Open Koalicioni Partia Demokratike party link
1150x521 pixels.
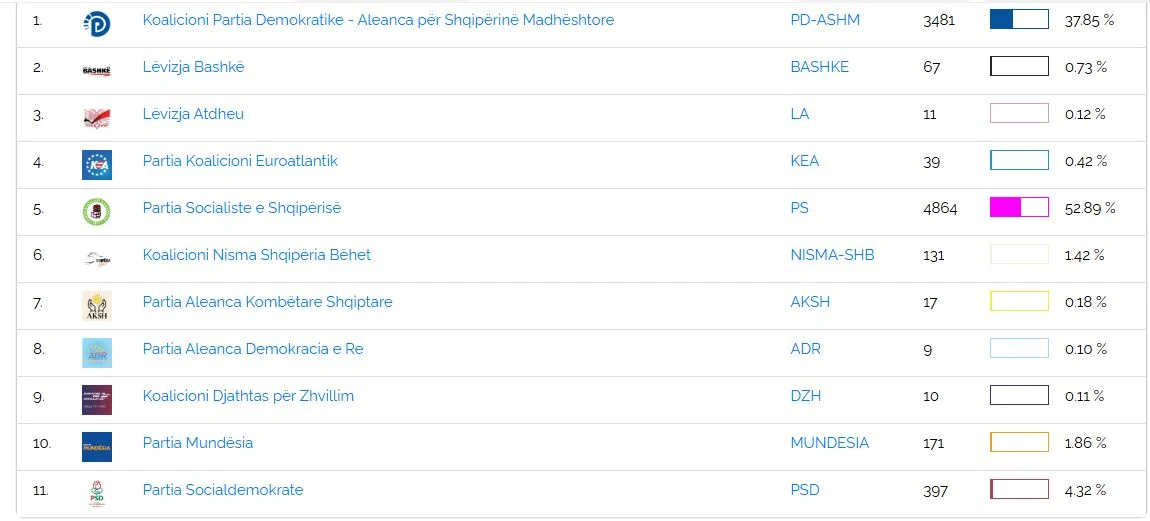pyautogui.click(x=378, y=20)
